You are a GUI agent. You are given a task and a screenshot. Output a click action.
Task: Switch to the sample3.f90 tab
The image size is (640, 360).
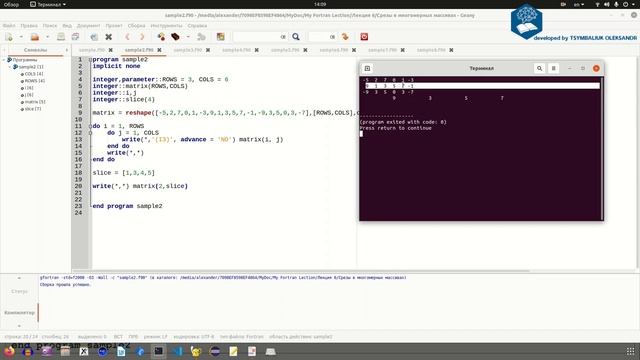188,50
